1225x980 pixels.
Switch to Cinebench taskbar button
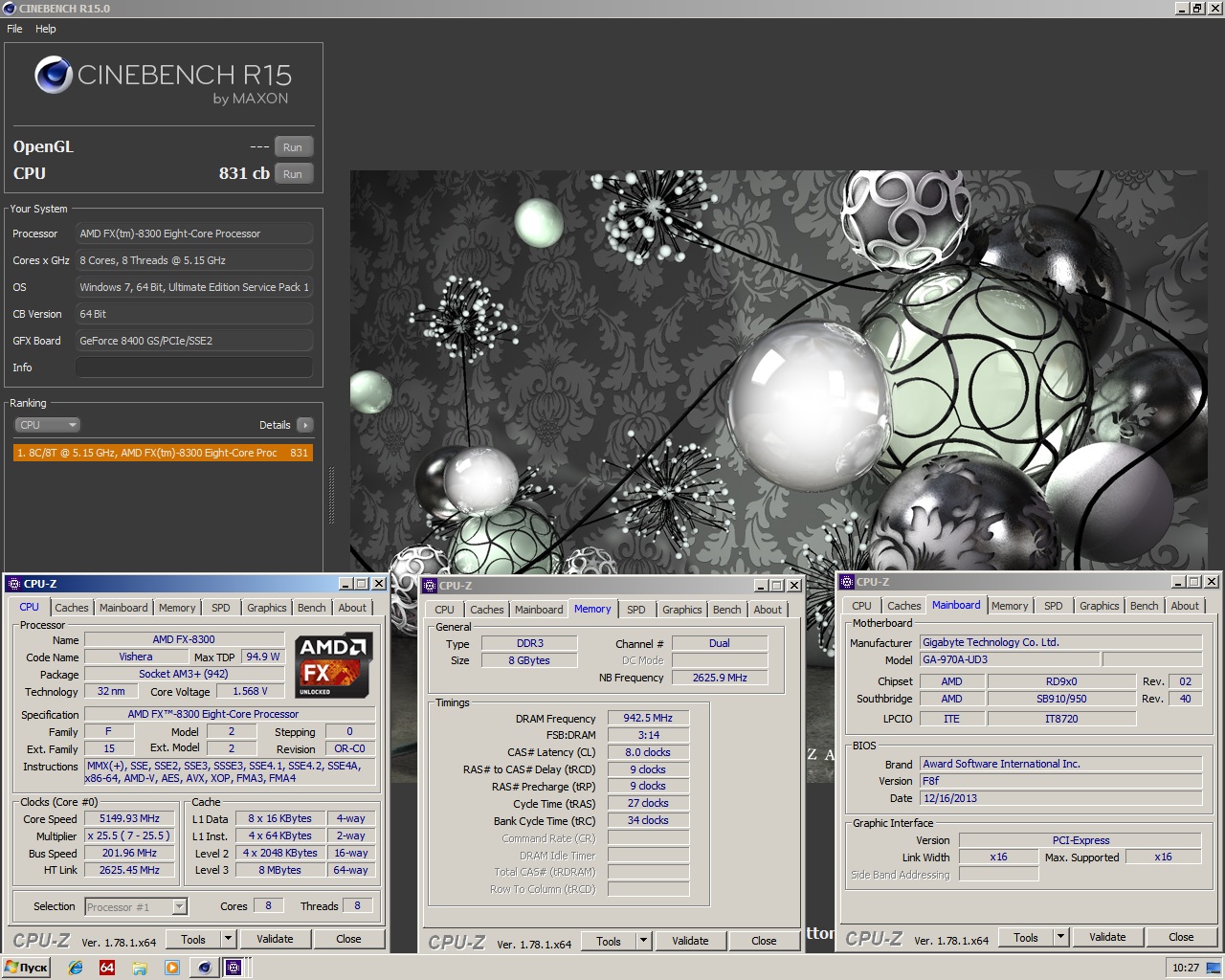(x=204, y=968)
